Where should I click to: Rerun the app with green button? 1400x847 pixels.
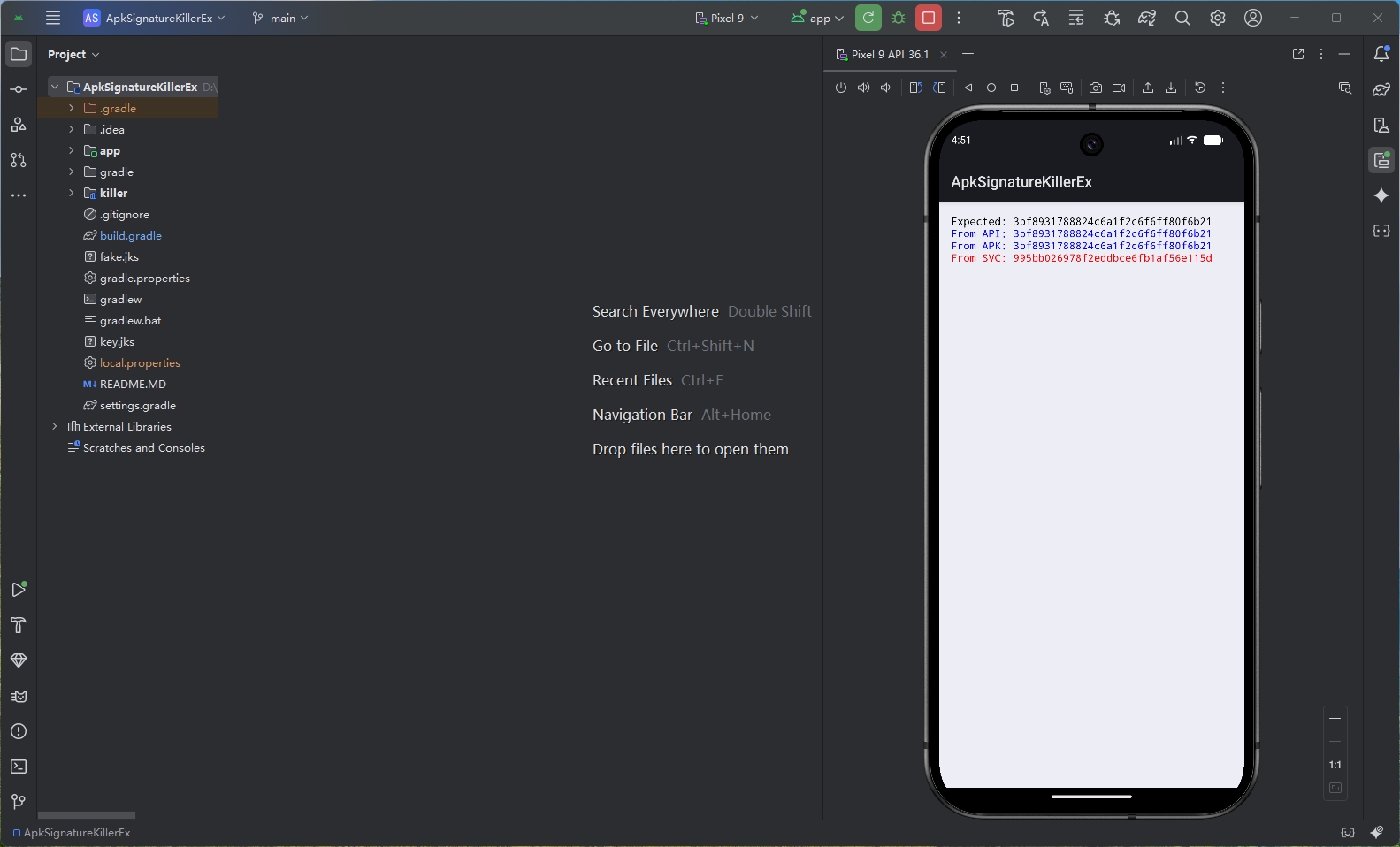coord(868,18)
